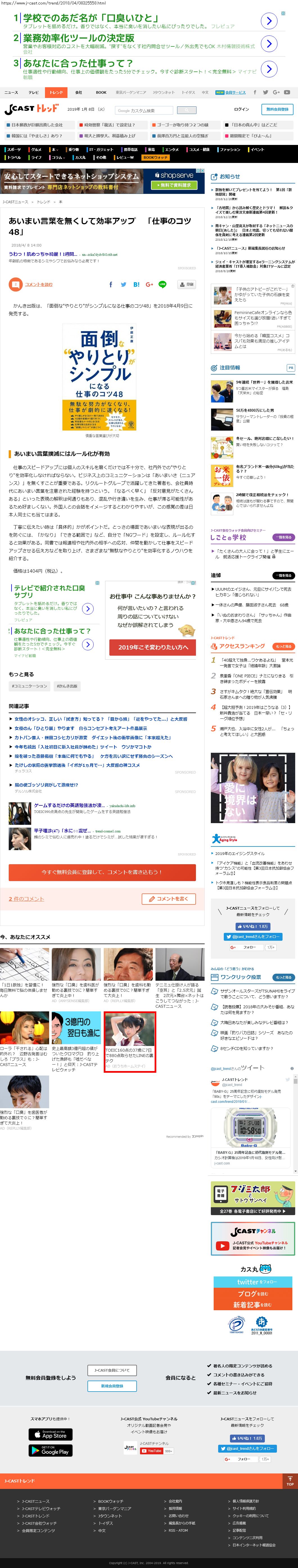Screen dimensions: 298x1568
Task: Expand 追悼 section via 一覧を見る
Action: tap(284, 575)
